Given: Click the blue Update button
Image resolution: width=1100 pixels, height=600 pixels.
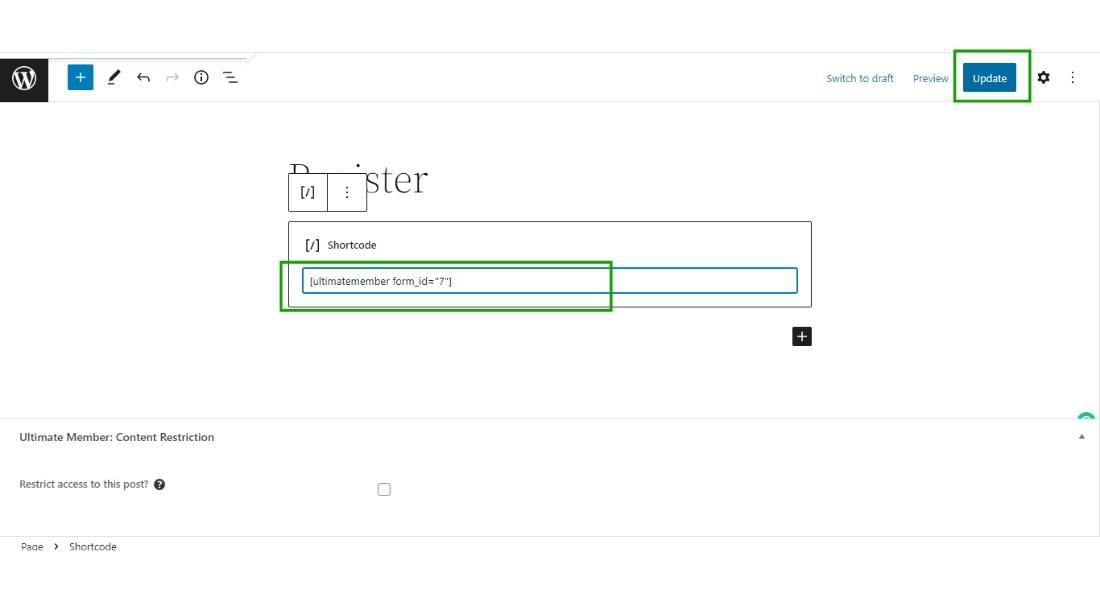Looking at the screenshot, I should pos(989,78).
